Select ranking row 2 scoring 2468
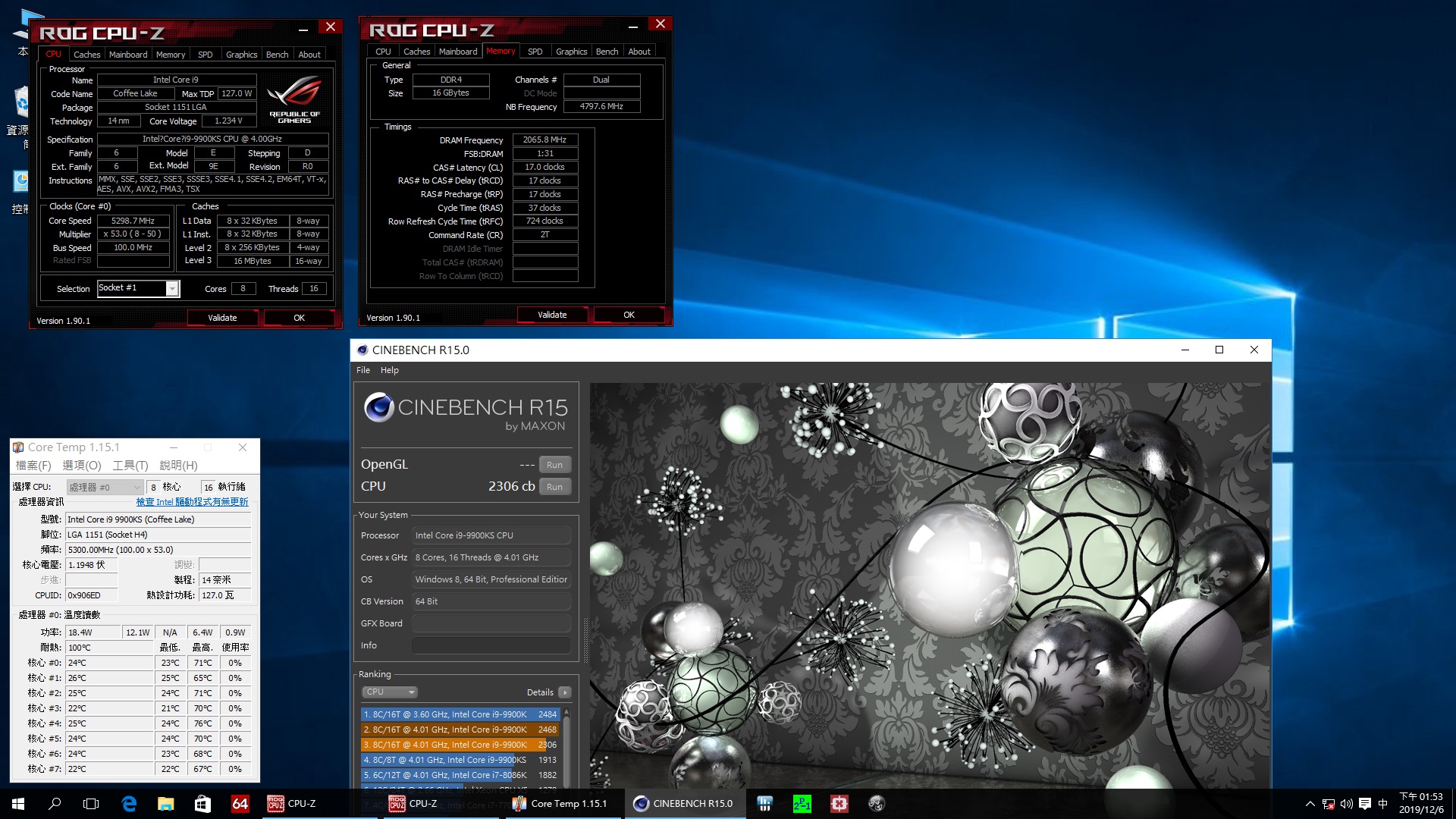Screen dimensions: 1456x819 click(460, 730)
